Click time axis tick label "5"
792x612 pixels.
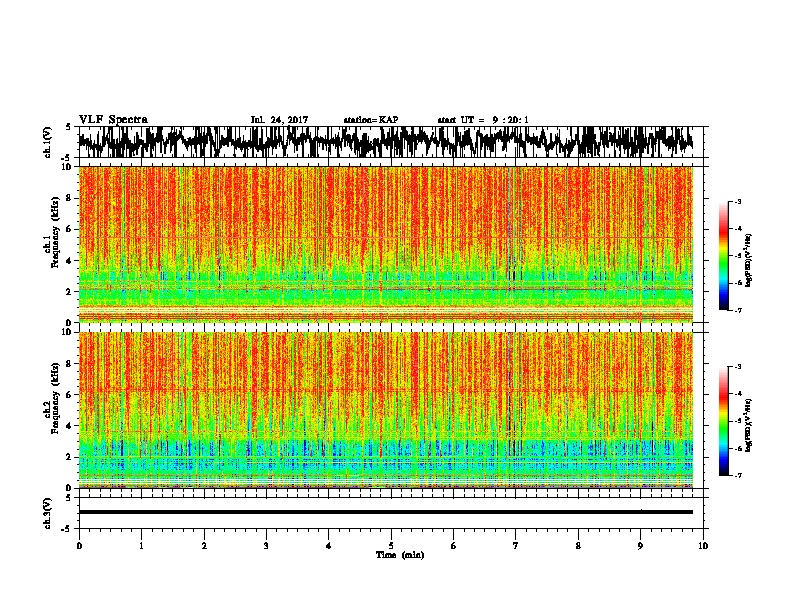[x=391, y=546]
